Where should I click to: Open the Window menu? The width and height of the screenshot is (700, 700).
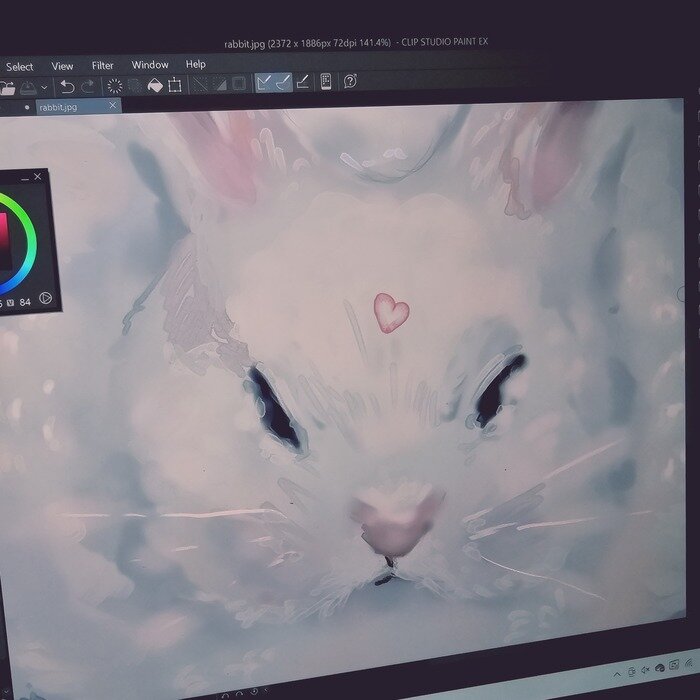[150, 65]
